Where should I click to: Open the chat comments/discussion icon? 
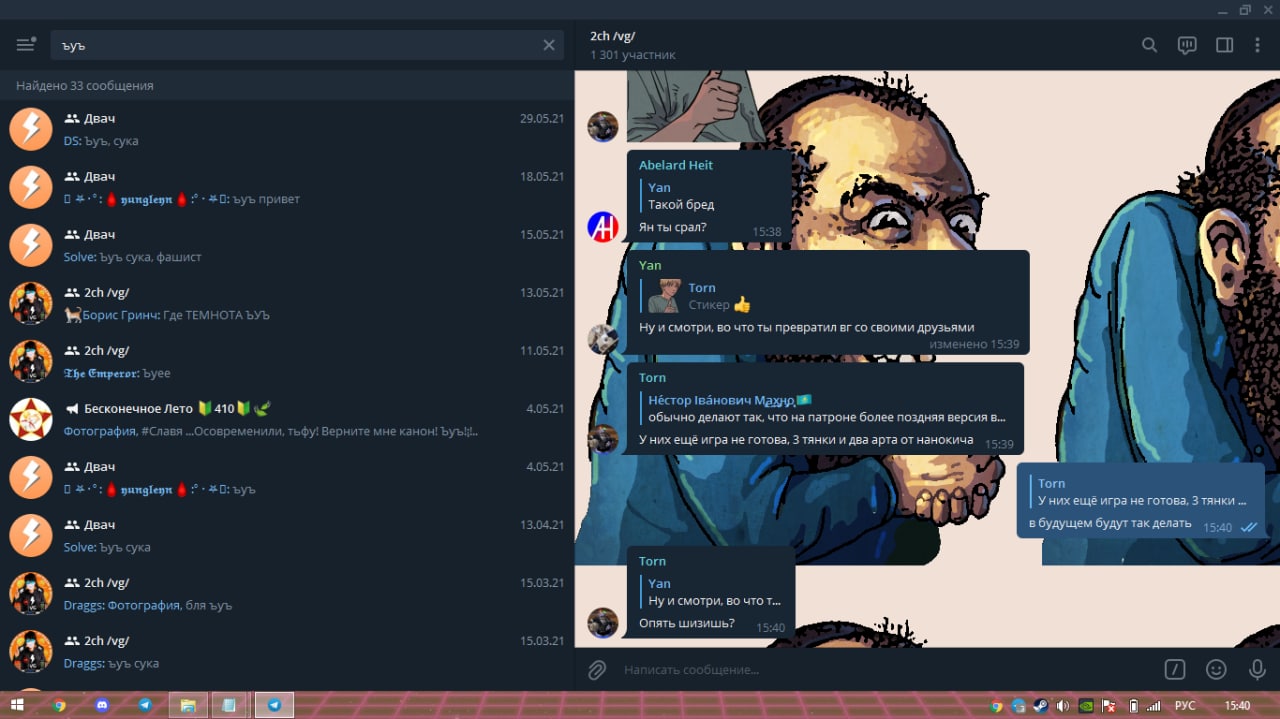(x=1187, y=45)
